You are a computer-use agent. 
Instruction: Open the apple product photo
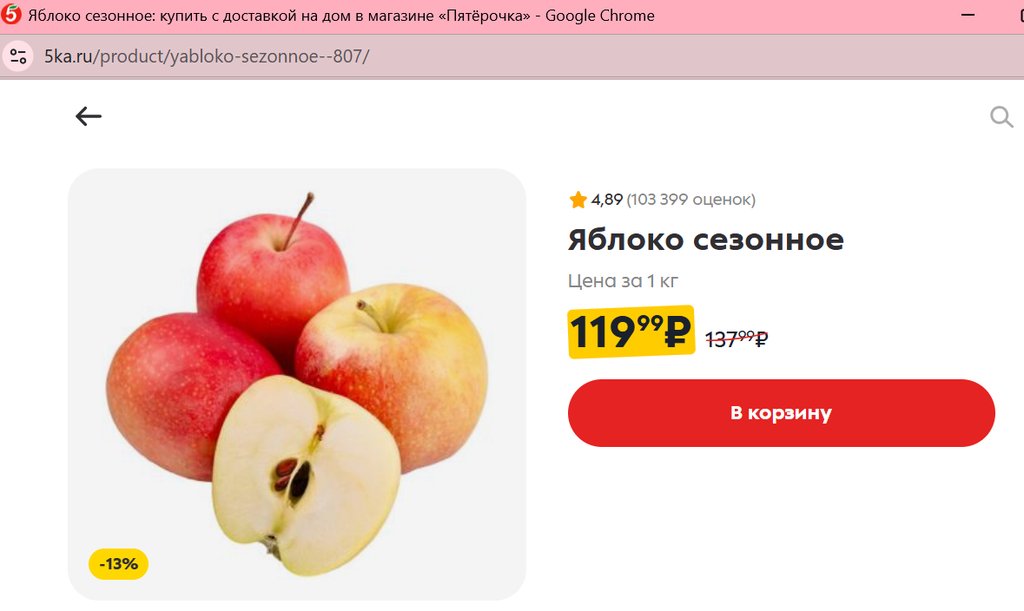coord(297,384)
